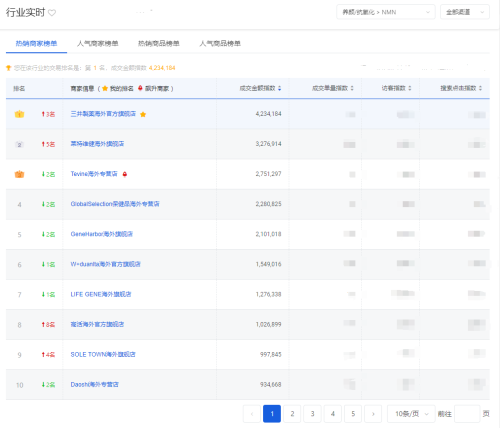Viewport: 500px width, 428px height.
Task: Sort by 搜索点击指数 column arrows
Action: tap(480, 88)
